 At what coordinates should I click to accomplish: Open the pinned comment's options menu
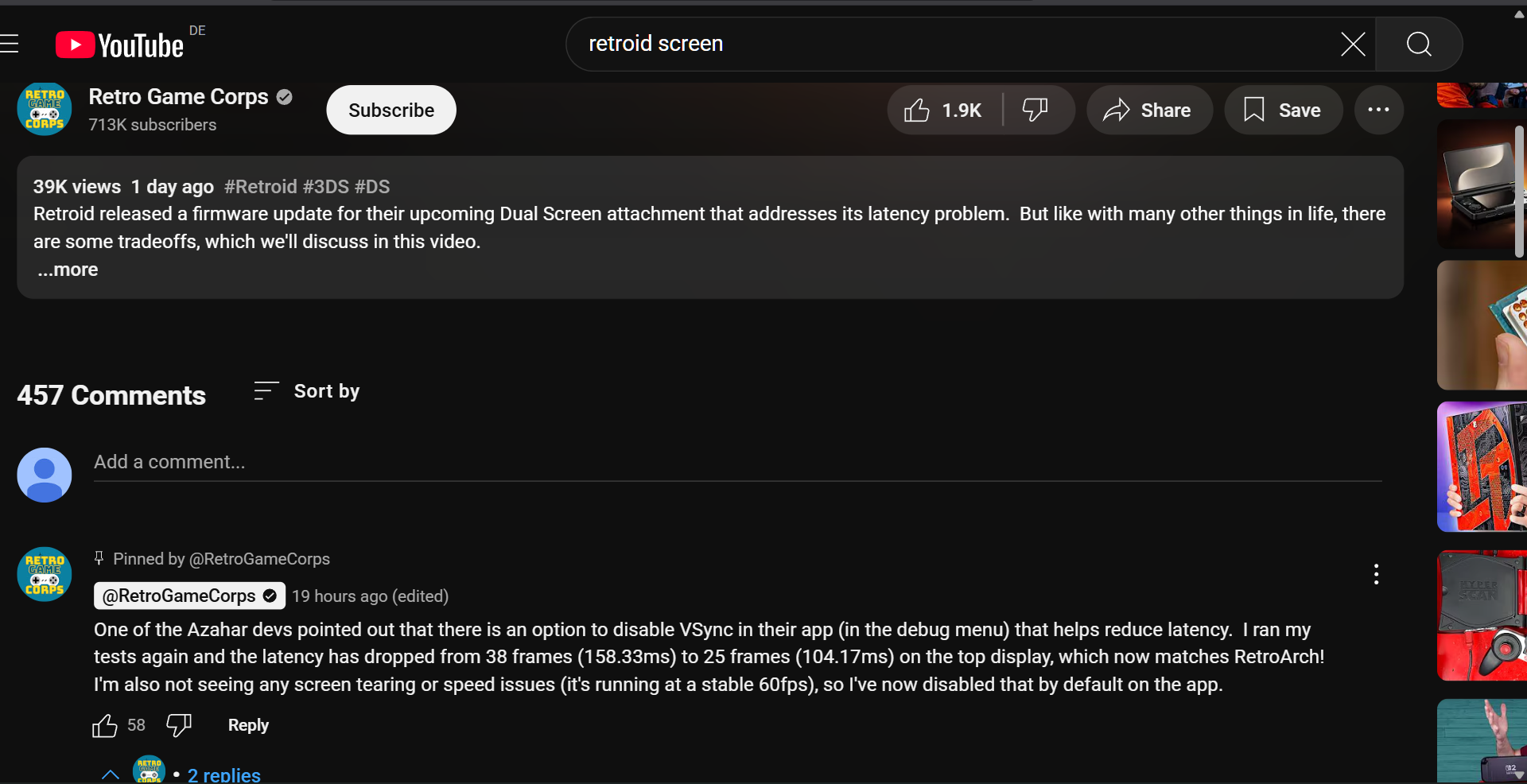pos(1375,573)
